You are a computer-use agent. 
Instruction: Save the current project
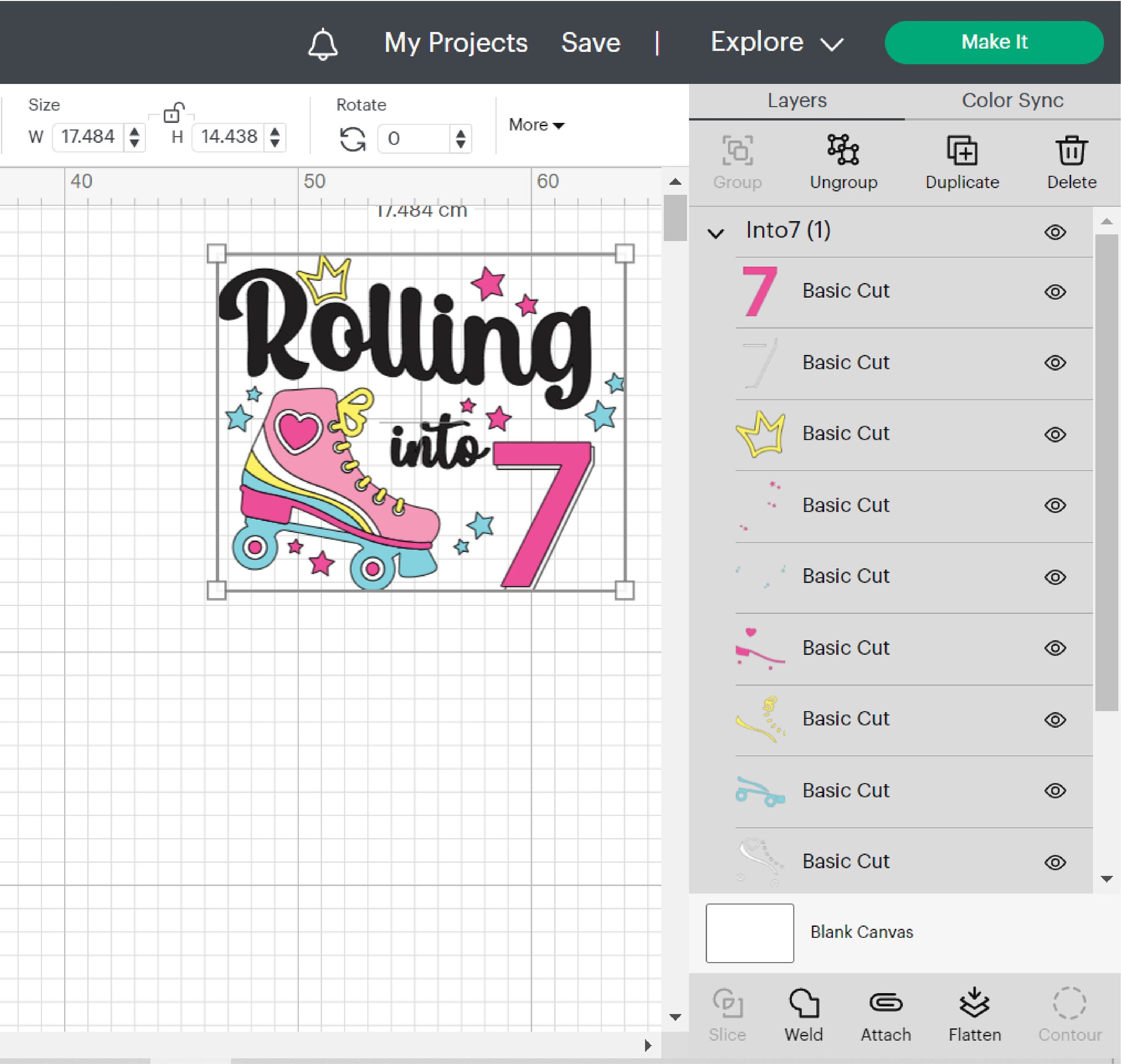point(590,42)
